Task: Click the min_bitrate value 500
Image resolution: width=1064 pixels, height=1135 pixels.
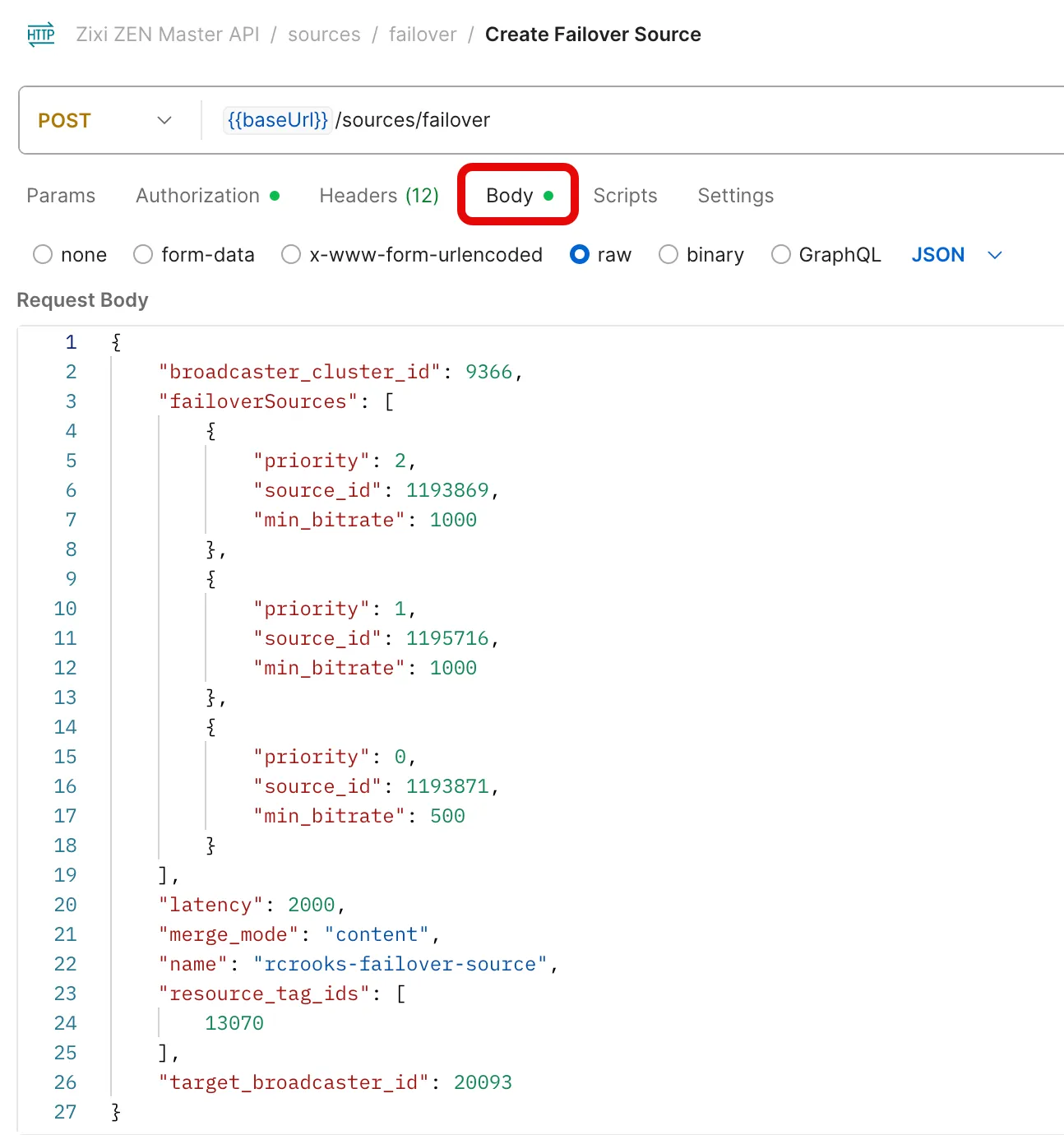Action: coord(447,816)
